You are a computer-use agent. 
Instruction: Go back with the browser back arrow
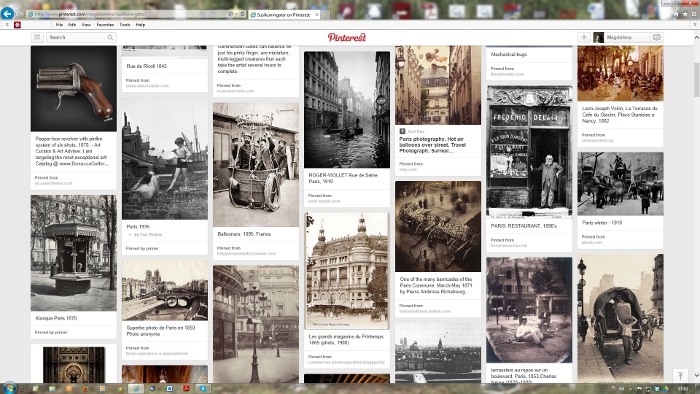pyautogui.click(x=7, y=13)
